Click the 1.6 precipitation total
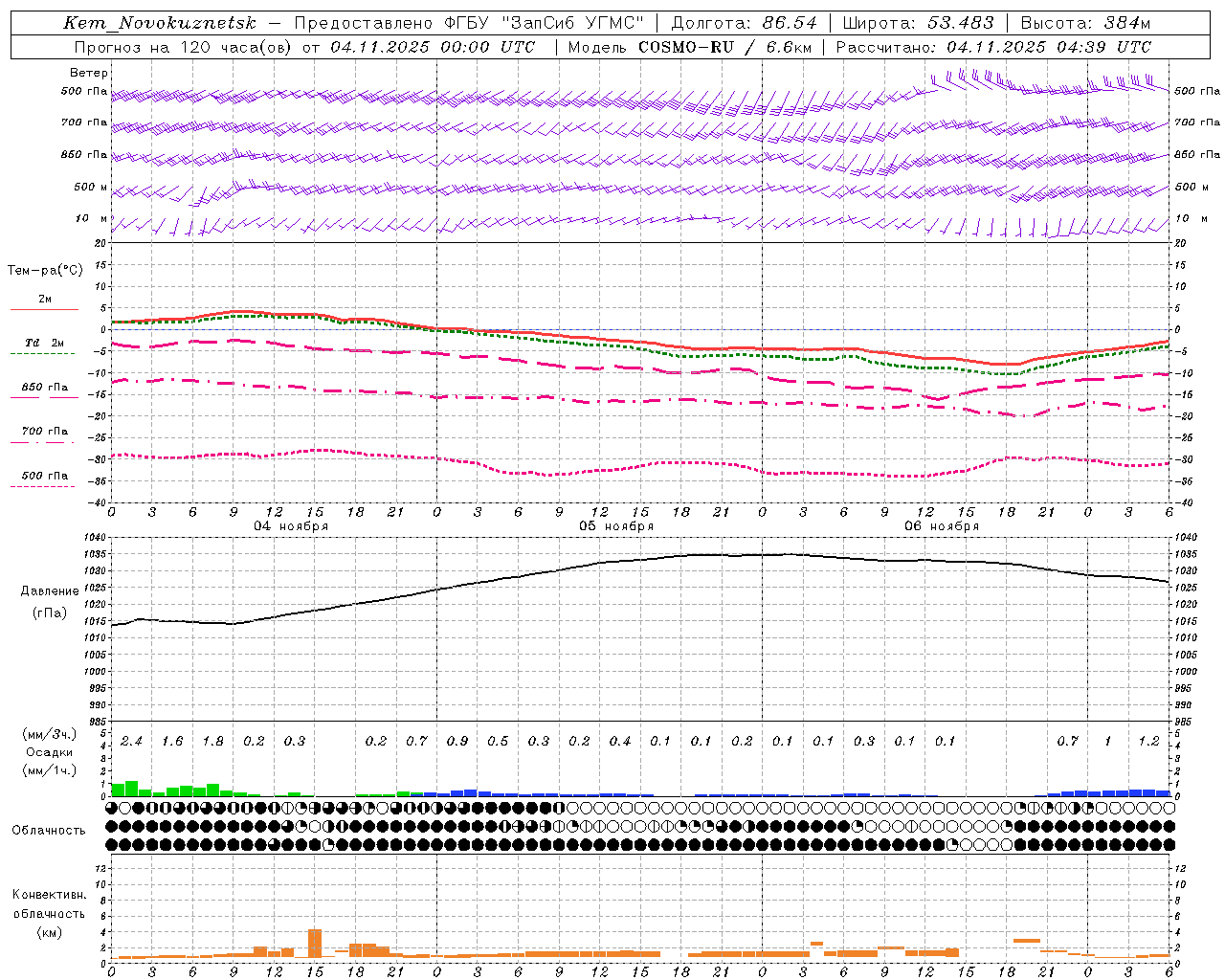Viewport: 1225px width, 980px height. [172, 741]
